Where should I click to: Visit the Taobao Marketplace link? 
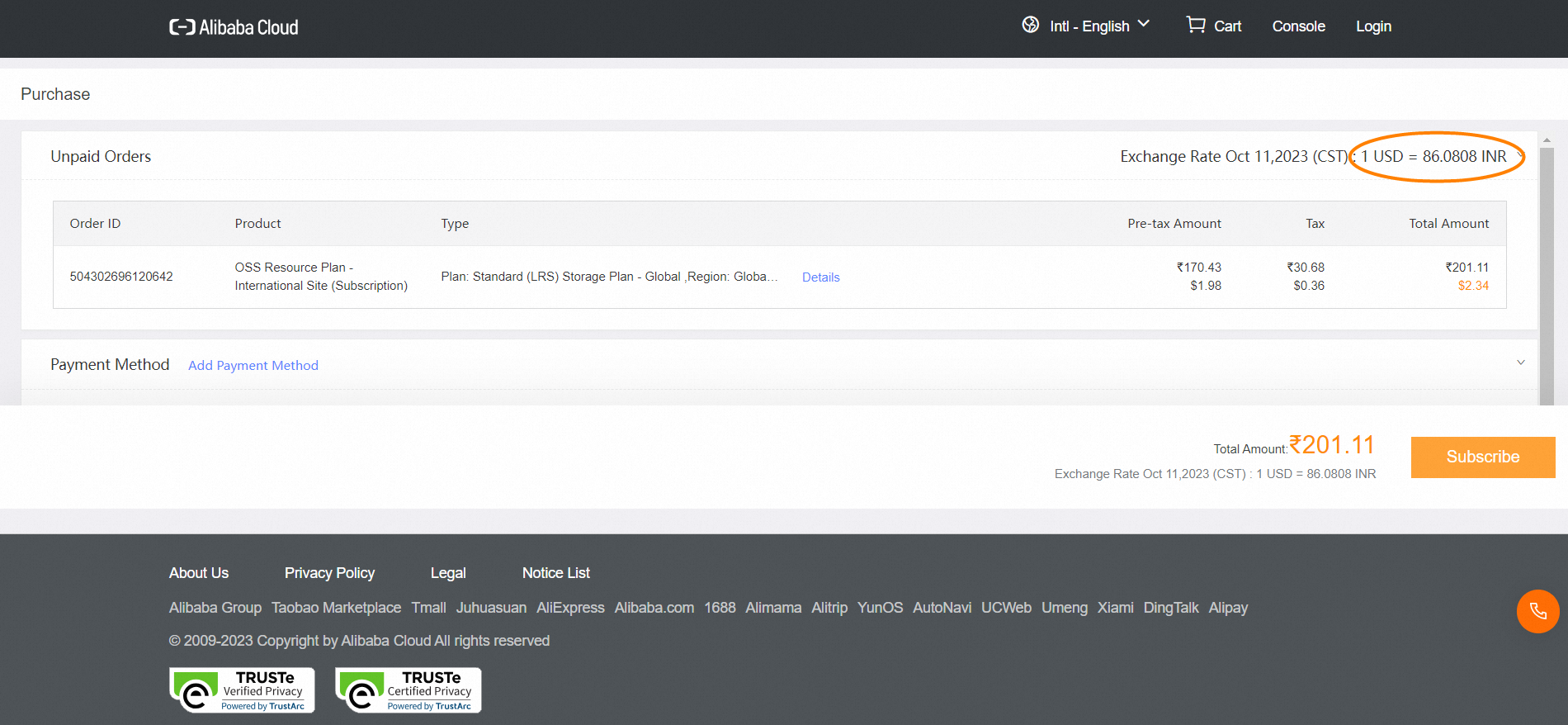coord(336,608)
